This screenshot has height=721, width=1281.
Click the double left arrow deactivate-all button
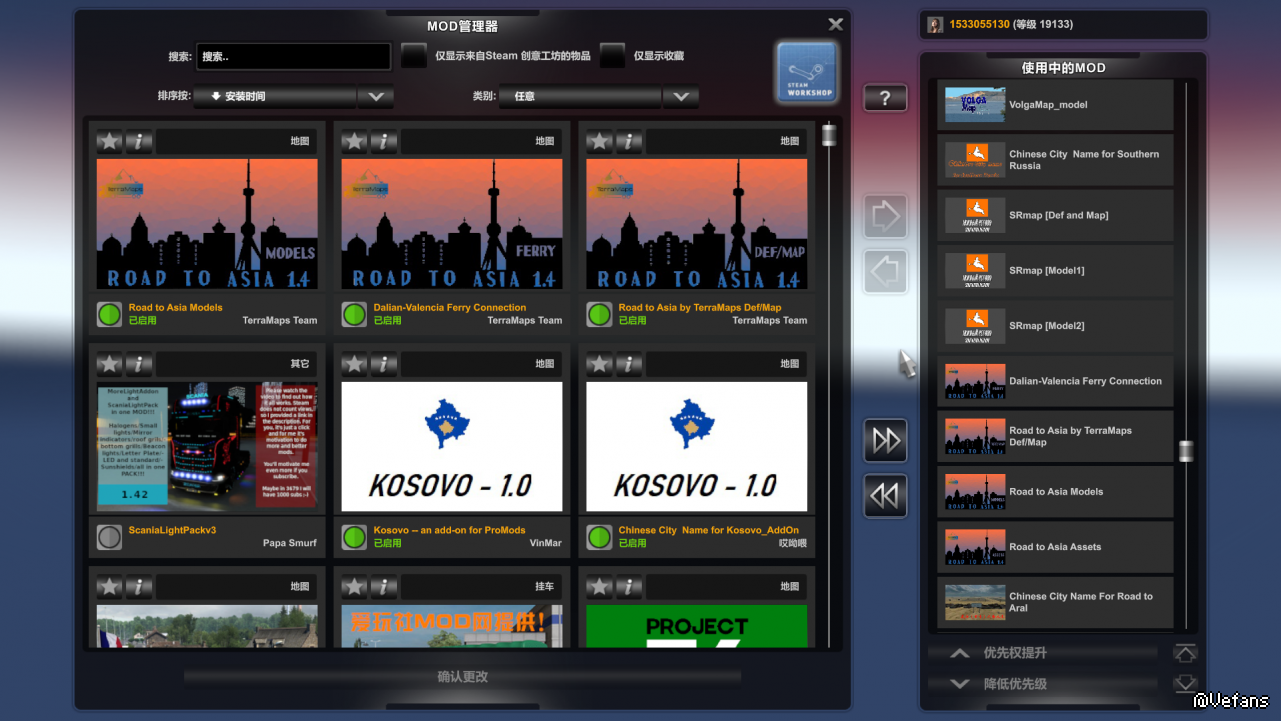click(x=885, y=496)
